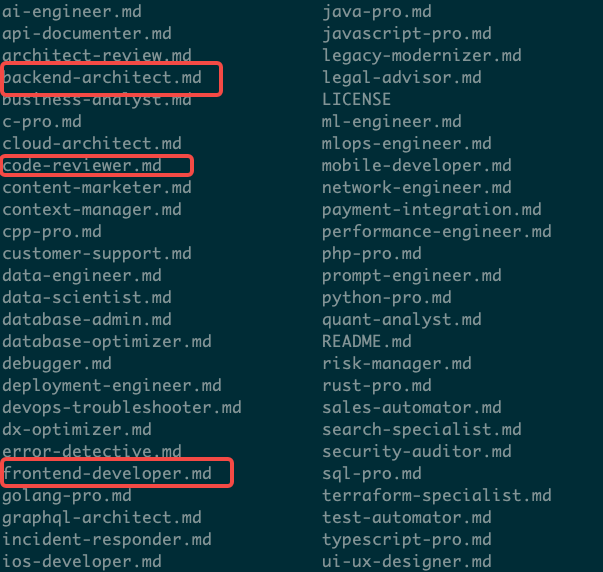Click the README.md file name

(367, 342)
